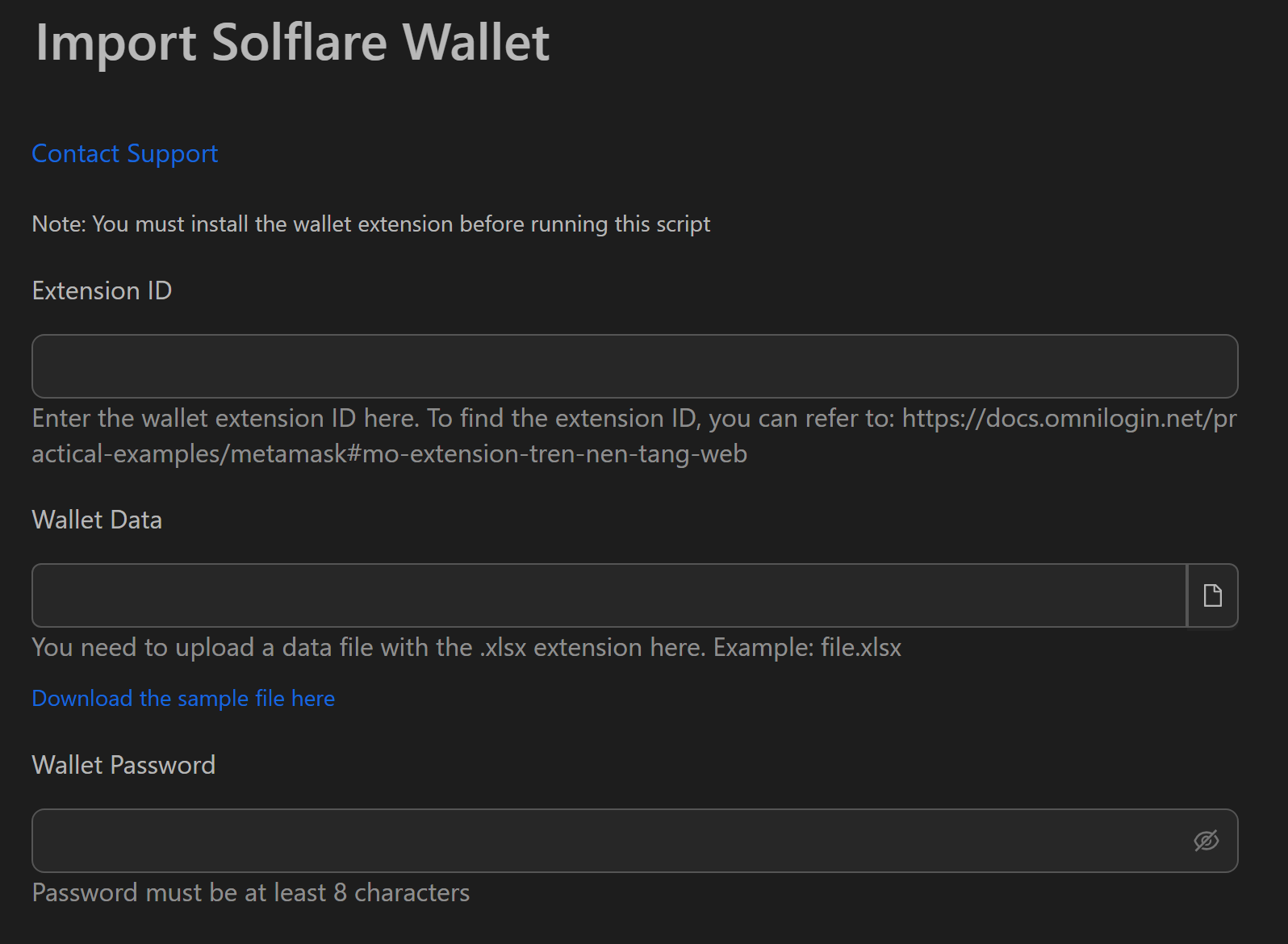
Task: Select the Wallet Password input box
Action: pos(610,841)
